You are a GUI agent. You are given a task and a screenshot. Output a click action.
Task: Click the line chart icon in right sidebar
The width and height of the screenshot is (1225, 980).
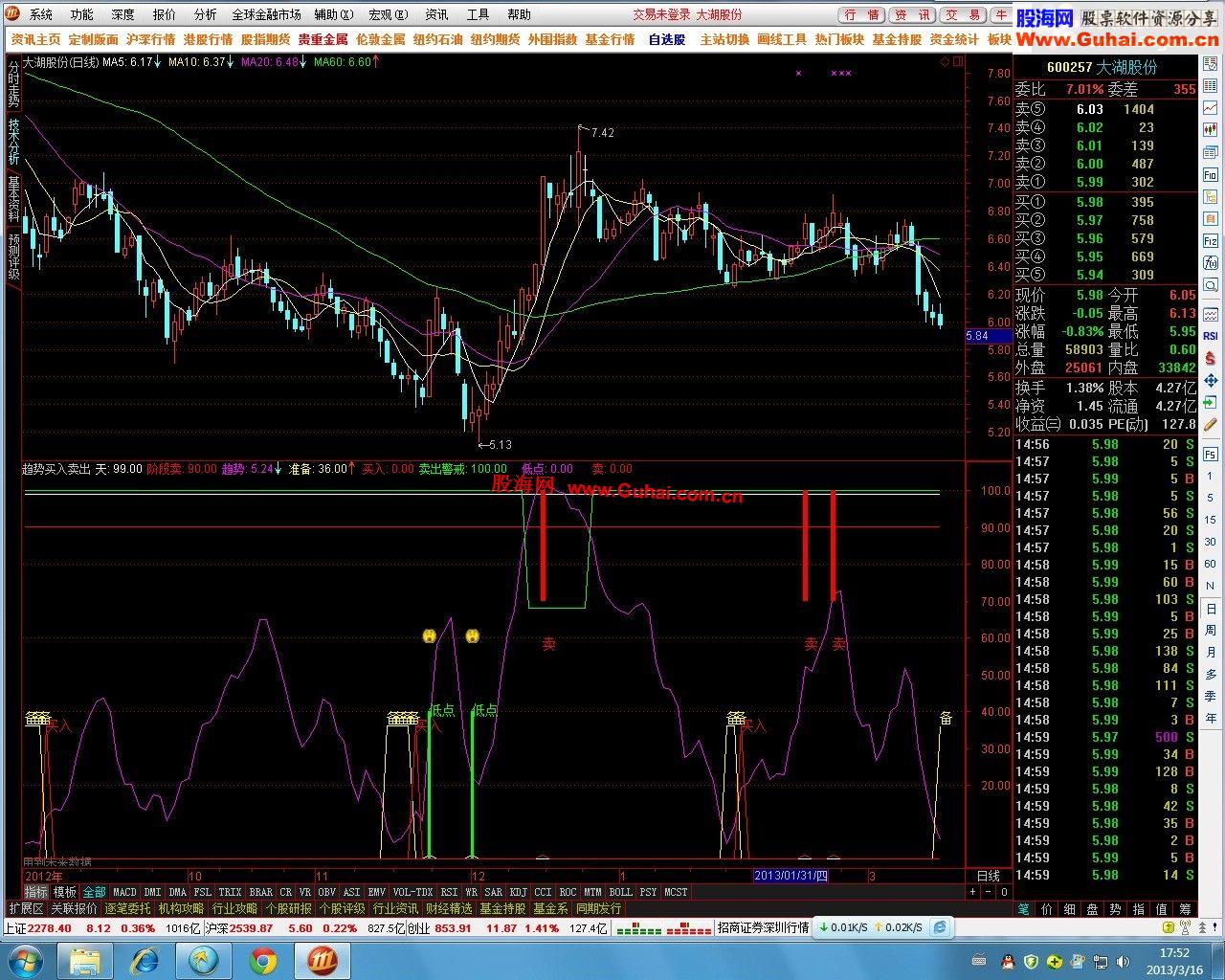[x=1211, y=109]
